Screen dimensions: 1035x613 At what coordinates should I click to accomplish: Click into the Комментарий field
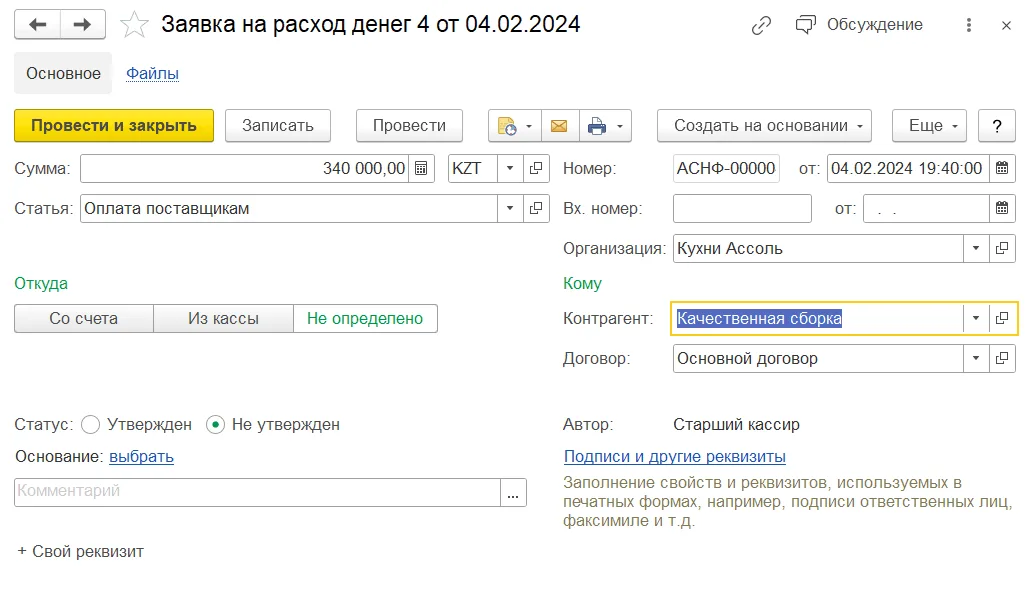point(257,492)
